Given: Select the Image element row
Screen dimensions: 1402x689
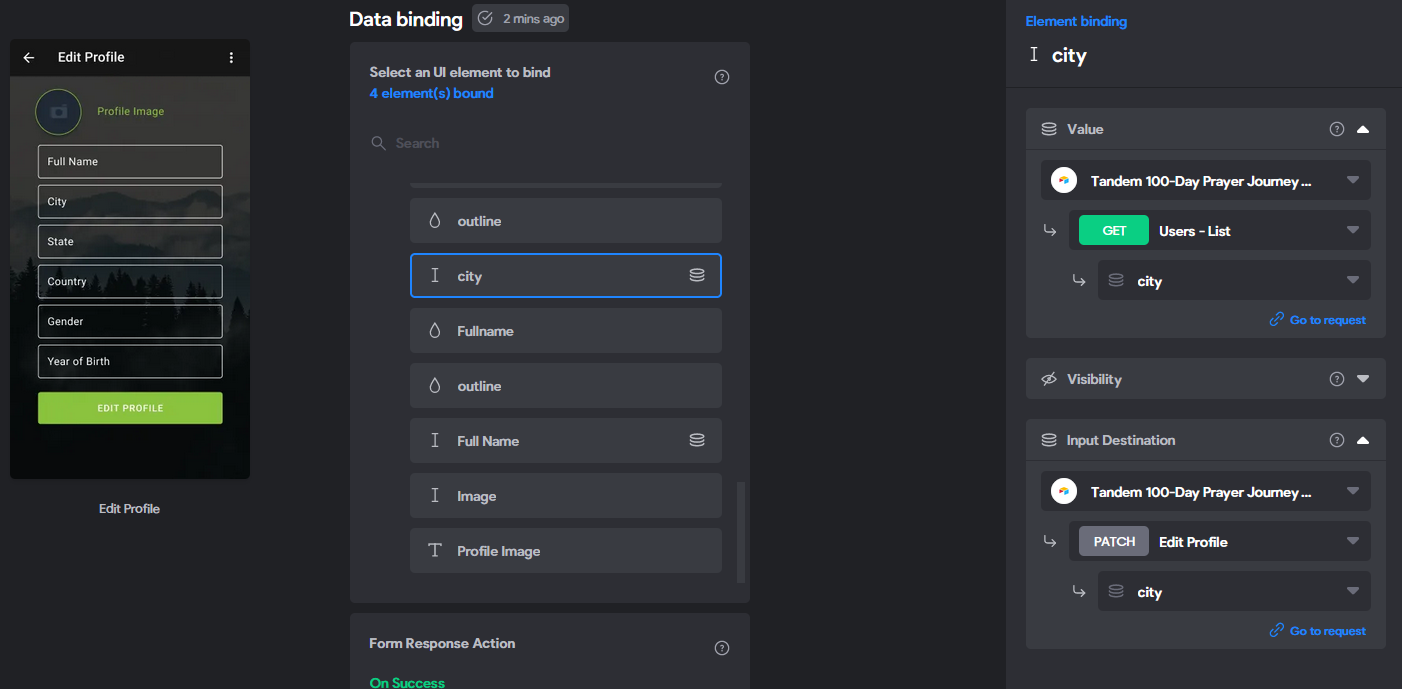Looking at the screenshot, I should (x=566, y=496).
